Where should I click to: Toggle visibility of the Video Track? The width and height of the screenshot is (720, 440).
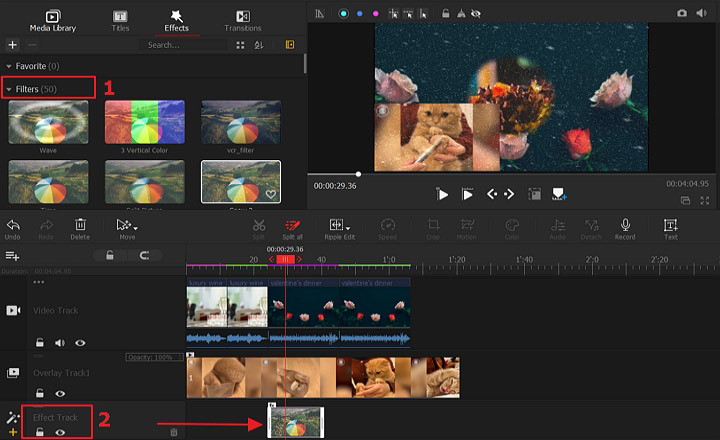coord(80,343)
